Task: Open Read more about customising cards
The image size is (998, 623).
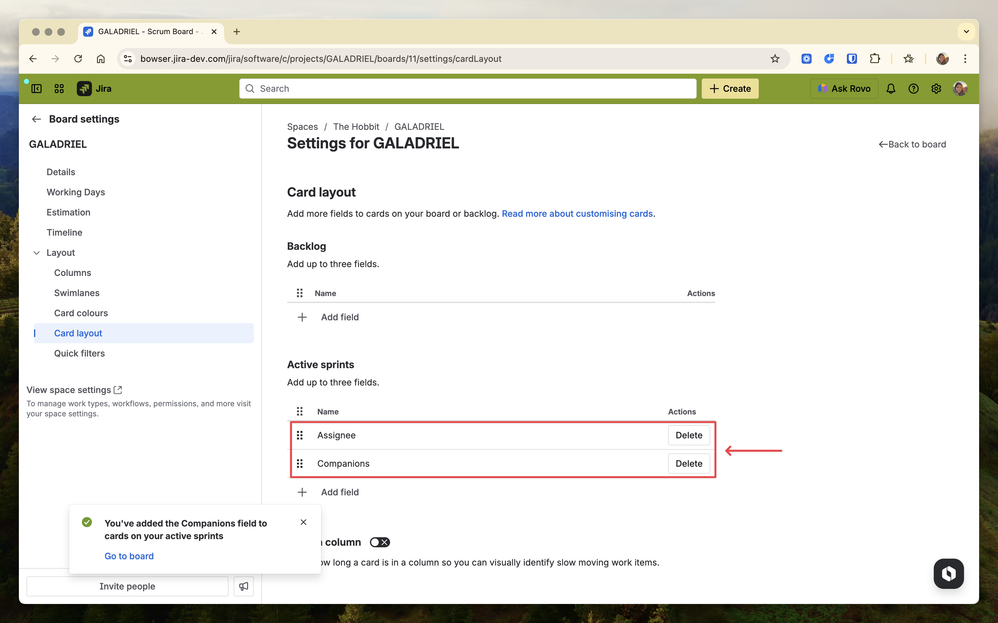Action: [x=577, y=214]
